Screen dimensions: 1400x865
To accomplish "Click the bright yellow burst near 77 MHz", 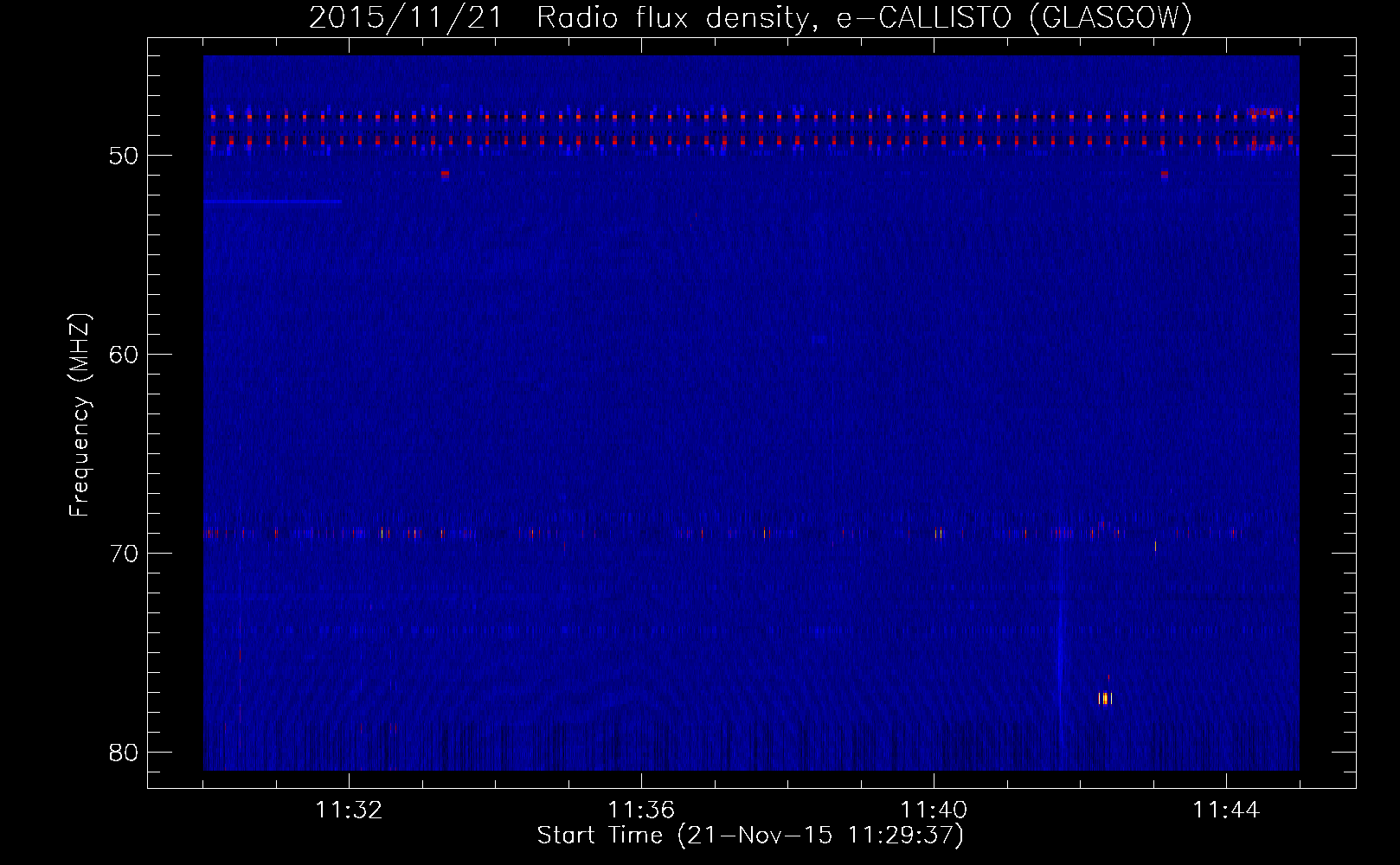I will 1105,698.
